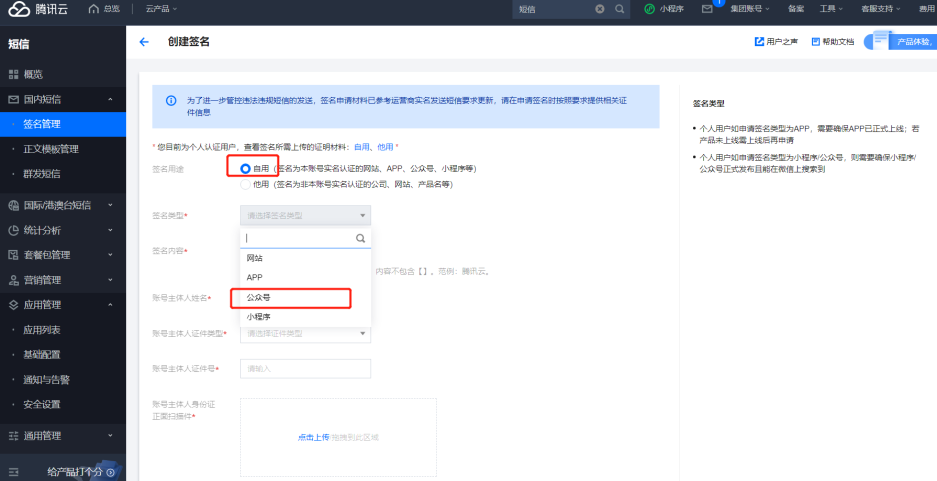Click the 概览 grid icon in sidebar
The height and width of the screenshot is (481, 937).
pyautogui.click(x=13, y=75)
